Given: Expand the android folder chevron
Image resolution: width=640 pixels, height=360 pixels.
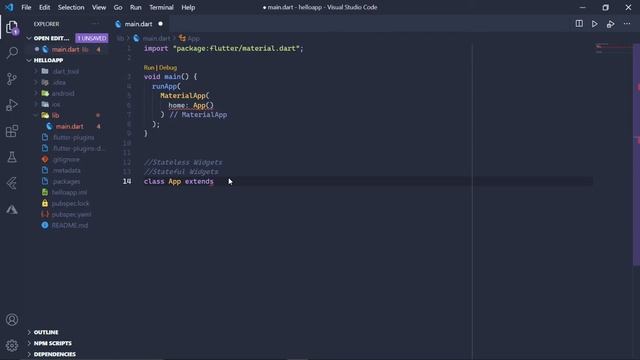Looking at the screenshot, I should [36, 93].
